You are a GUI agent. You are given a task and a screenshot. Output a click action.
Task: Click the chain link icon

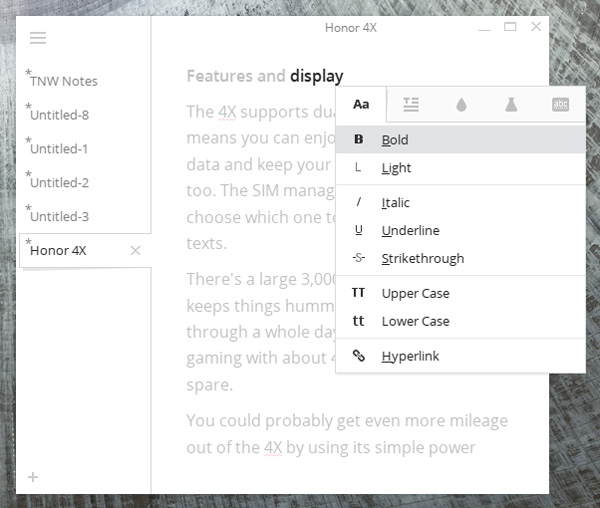click(359, 356)
